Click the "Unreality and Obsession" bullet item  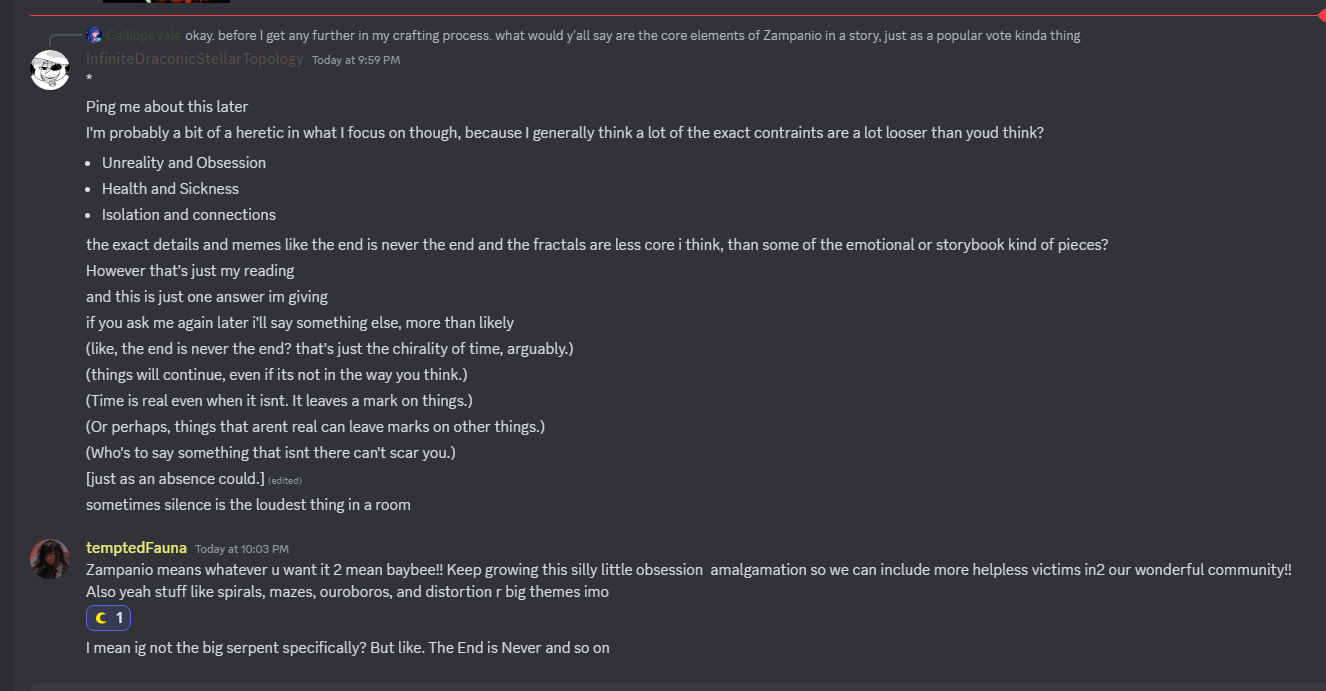click(184, 163)
